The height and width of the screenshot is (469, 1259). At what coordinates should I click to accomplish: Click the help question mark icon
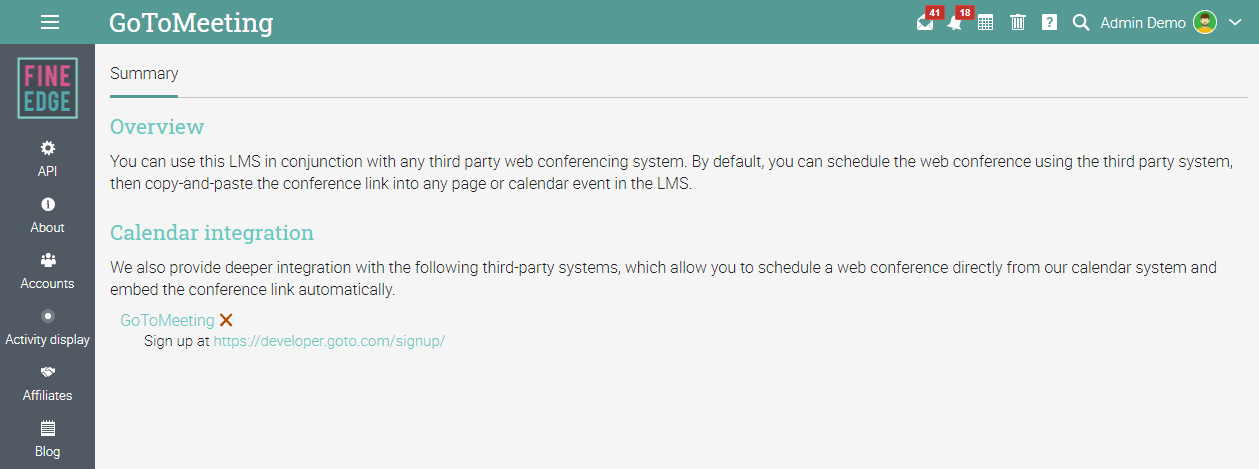1049,22
